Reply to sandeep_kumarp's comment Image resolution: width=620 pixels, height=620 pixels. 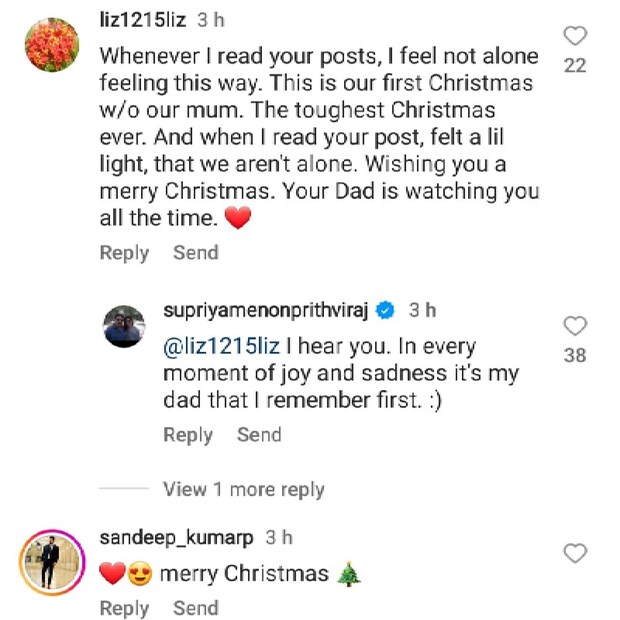coord(124,608)
